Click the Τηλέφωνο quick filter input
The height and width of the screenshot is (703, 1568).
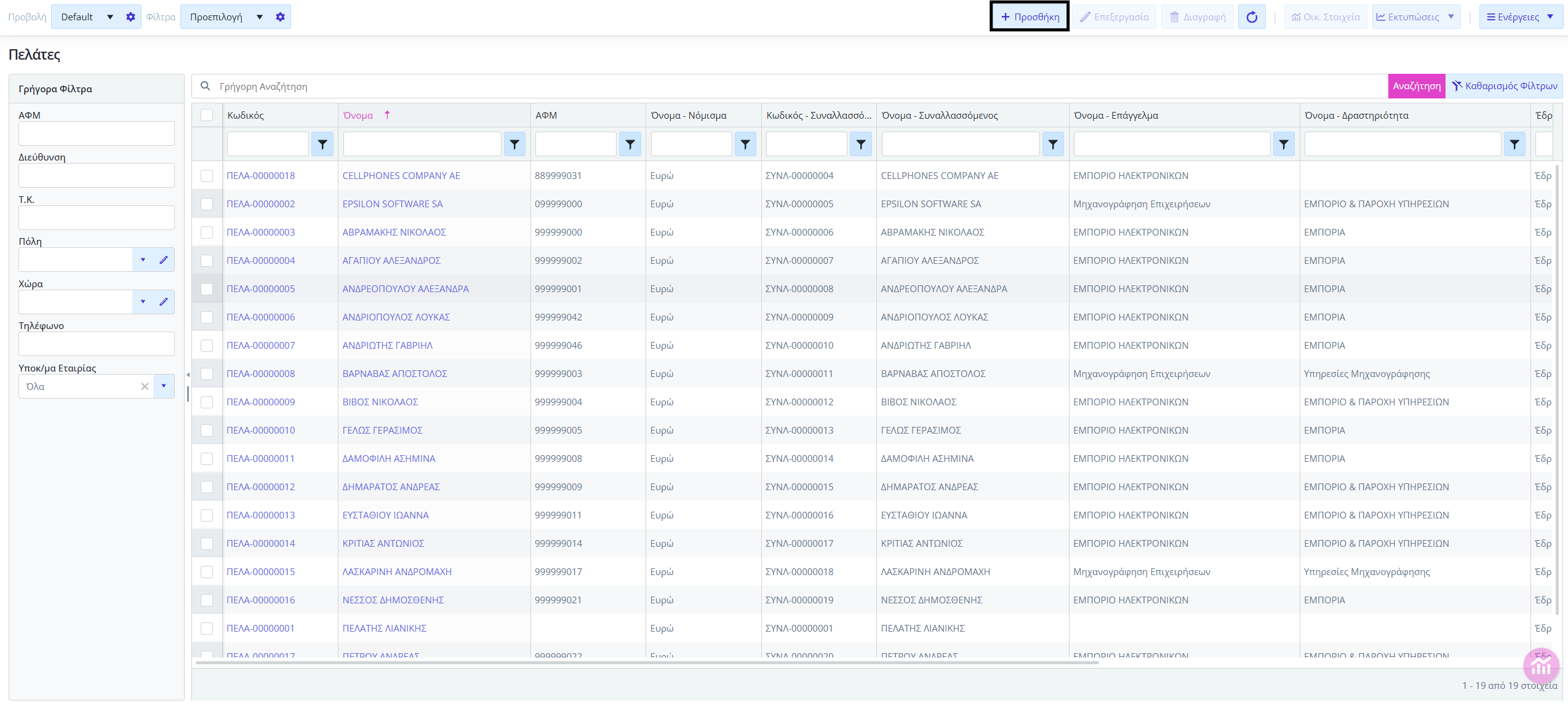(x=97, y=344)
